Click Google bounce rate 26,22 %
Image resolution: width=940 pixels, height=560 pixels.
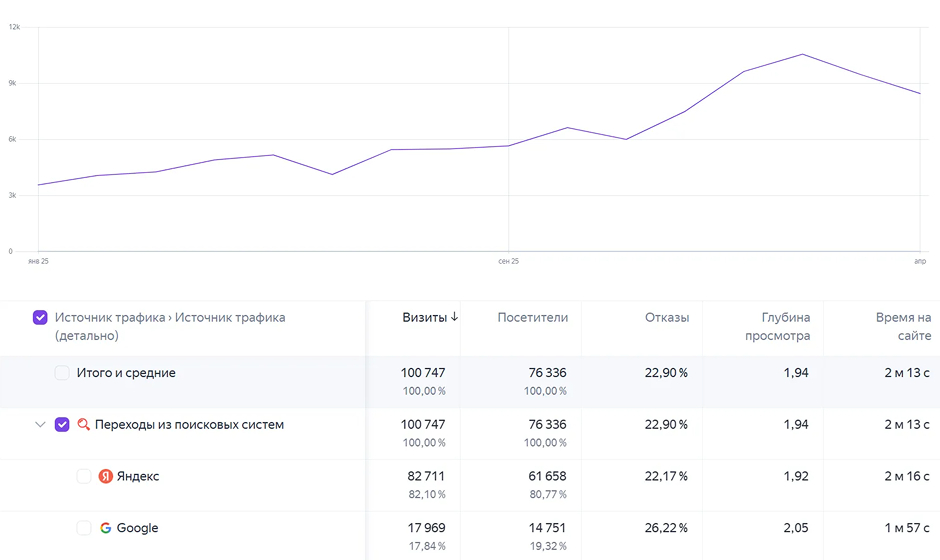[x=666, y=528]
